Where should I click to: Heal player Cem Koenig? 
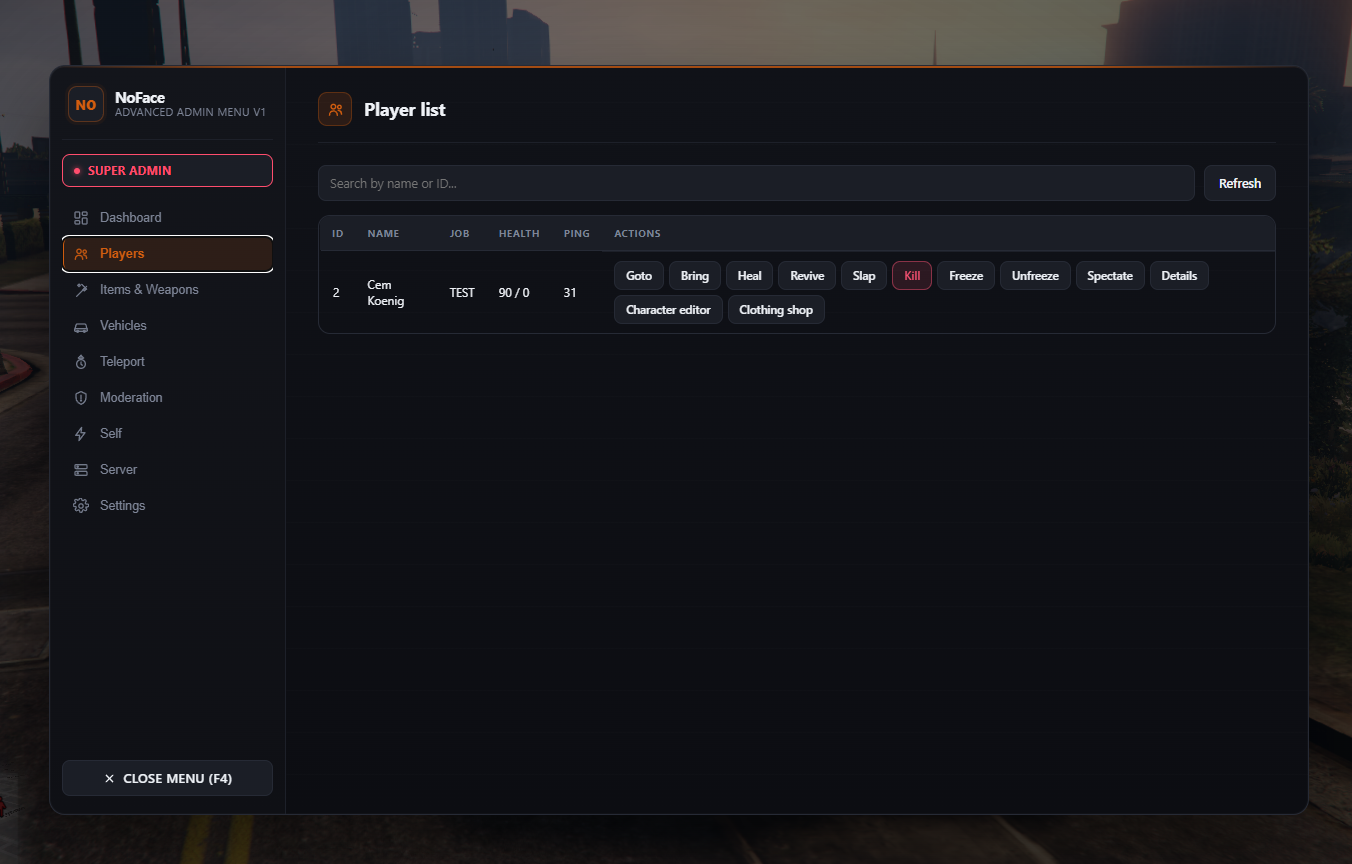coord(750,276)
